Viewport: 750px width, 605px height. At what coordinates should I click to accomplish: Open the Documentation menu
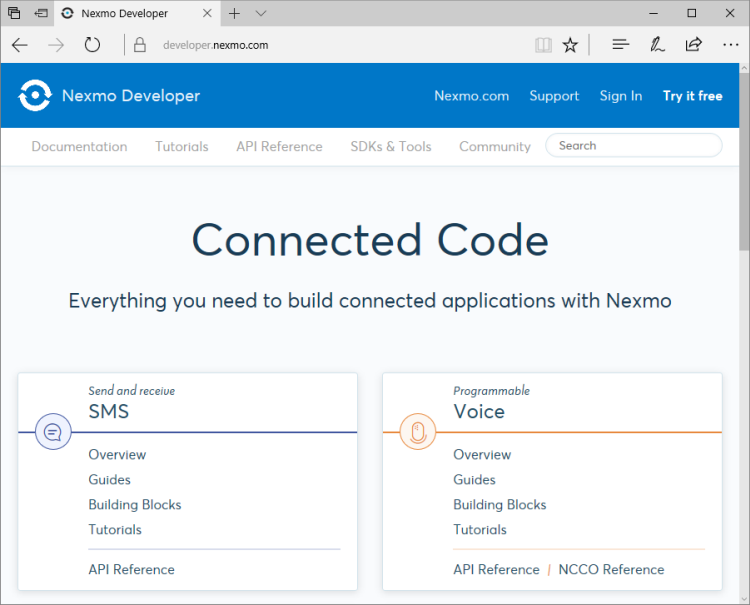(79, 146)
